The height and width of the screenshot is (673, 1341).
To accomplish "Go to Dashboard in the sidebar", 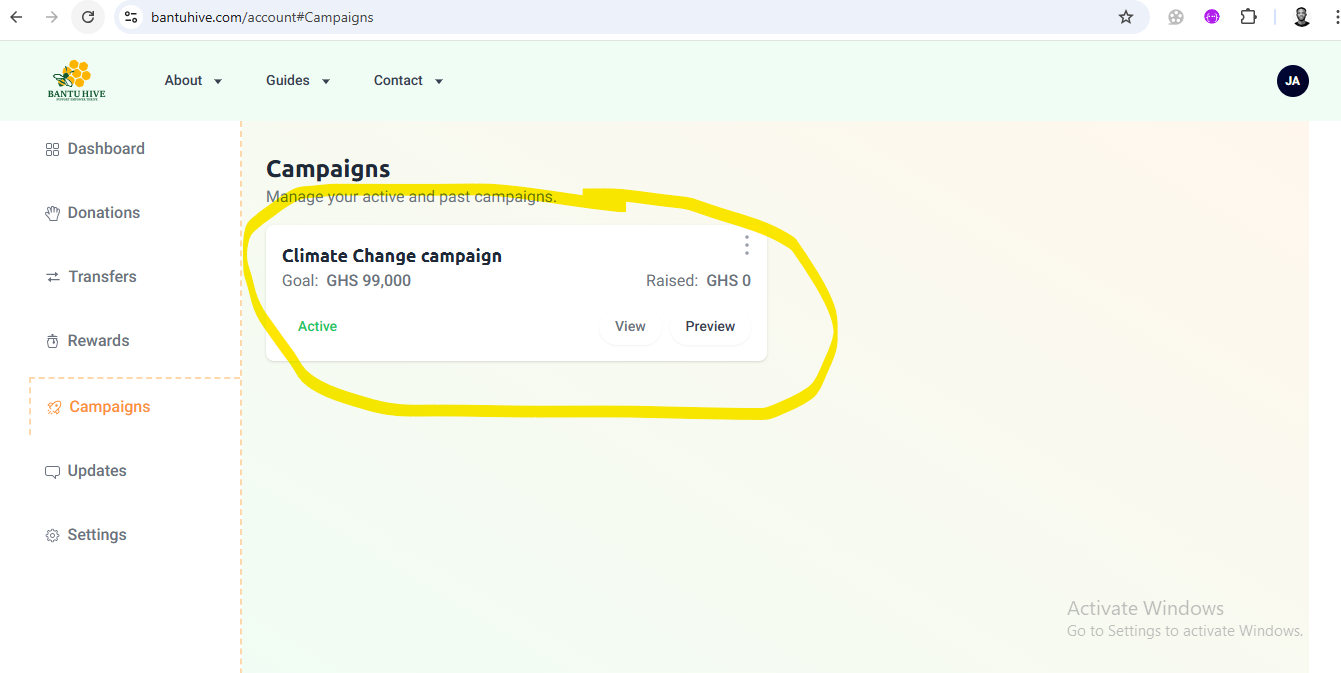I will (x=105, y=149).
